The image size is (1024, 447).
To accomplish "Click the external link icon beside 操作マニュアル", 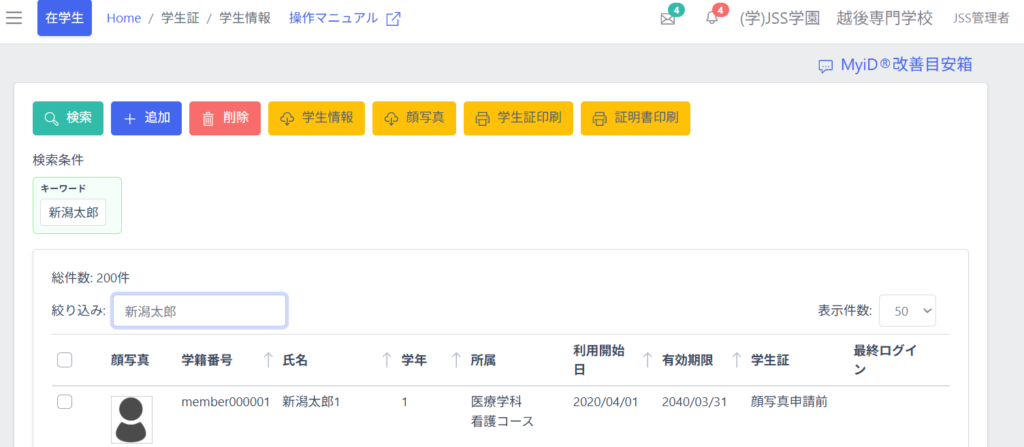I will pos(394,19).
